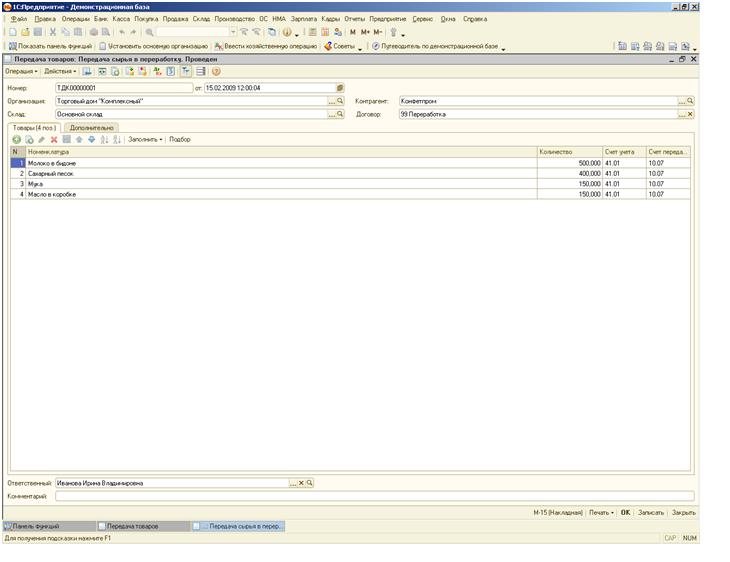730x562 pixels.
Task: Open lookup magnifier for Контрагент field
Action: pos(690,101)
